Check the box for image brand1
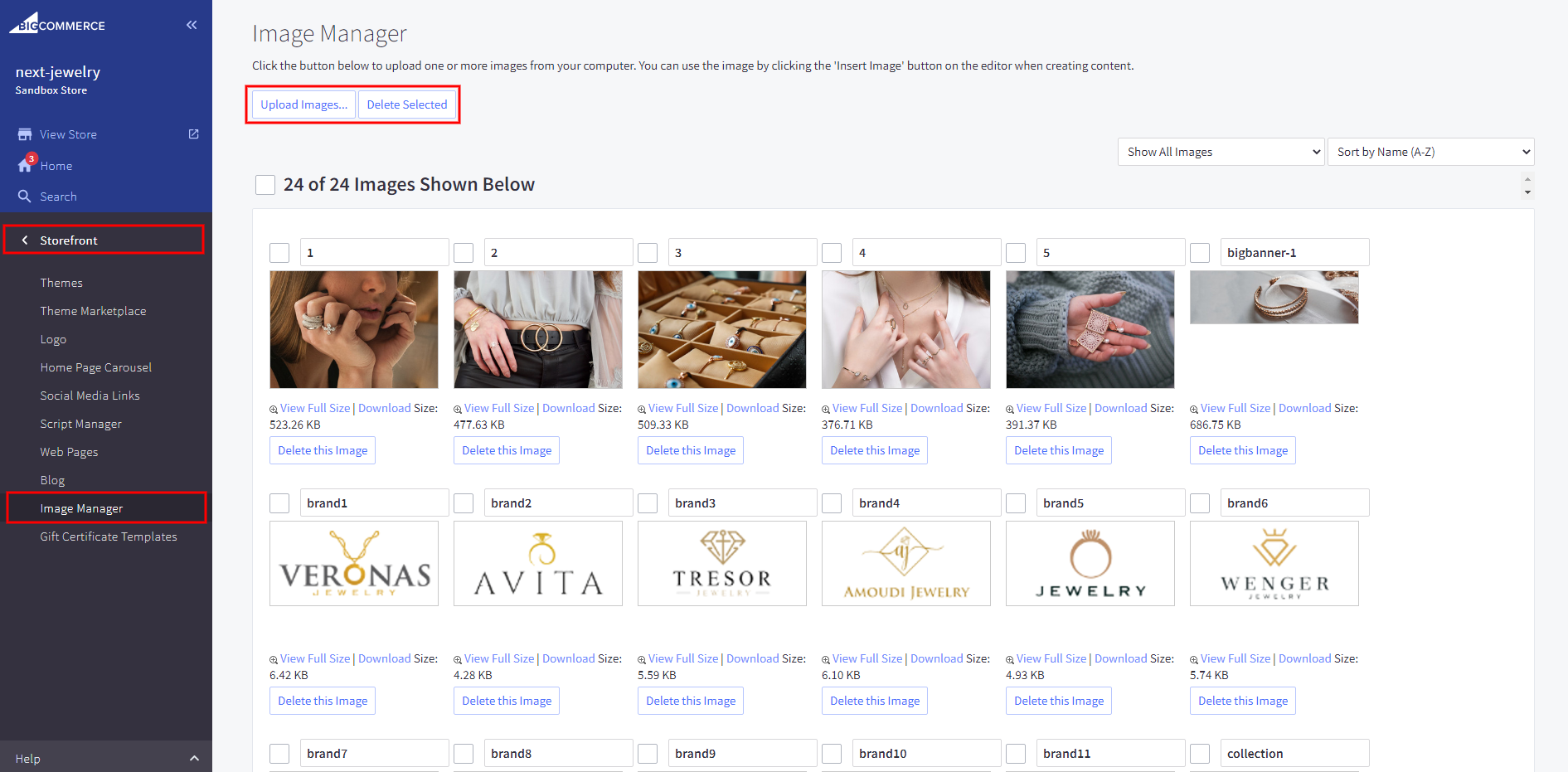Viewport: 1568px width, 772px height. 279,503
